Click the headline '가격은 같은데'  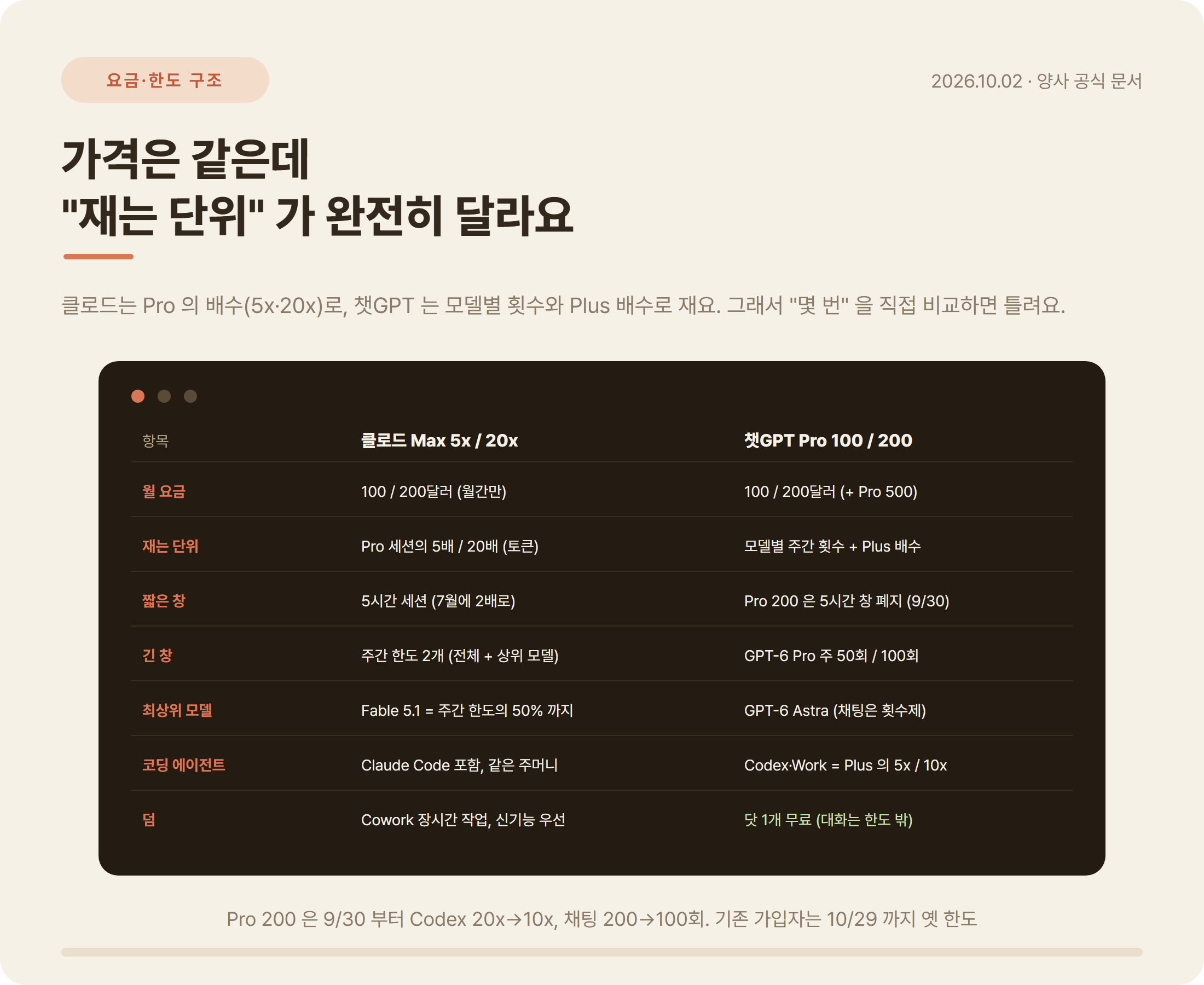185,159
